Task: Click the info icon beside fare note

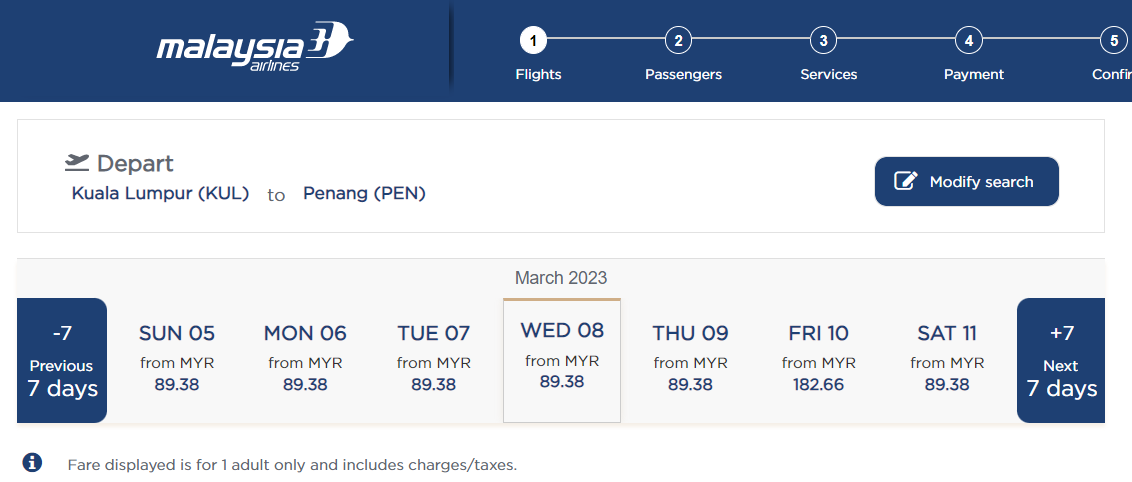Action: [x=33, y=462]
